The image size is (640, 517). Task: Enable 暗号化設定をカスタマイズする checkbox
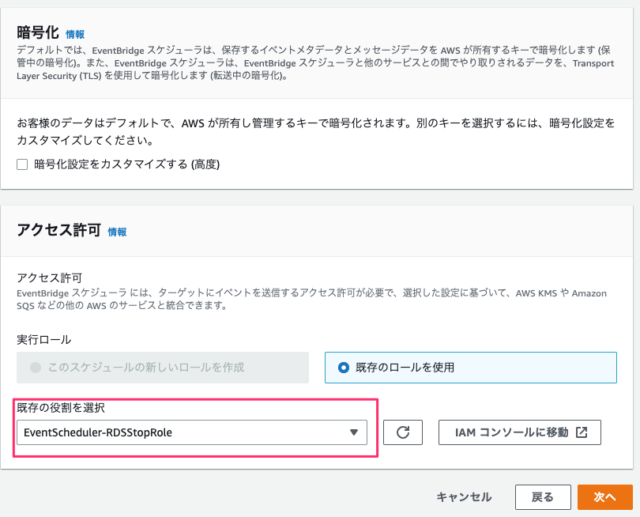[22, 164]
